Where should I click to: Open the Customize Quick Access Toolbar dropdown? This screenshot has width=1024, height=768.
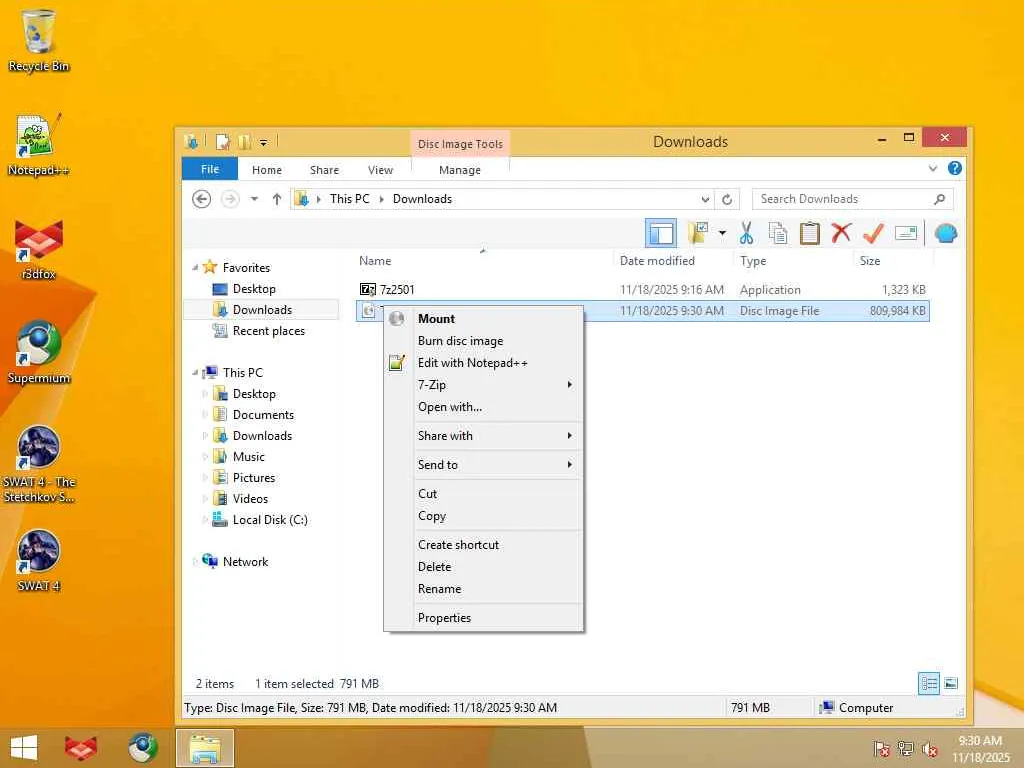click(263, 142)
